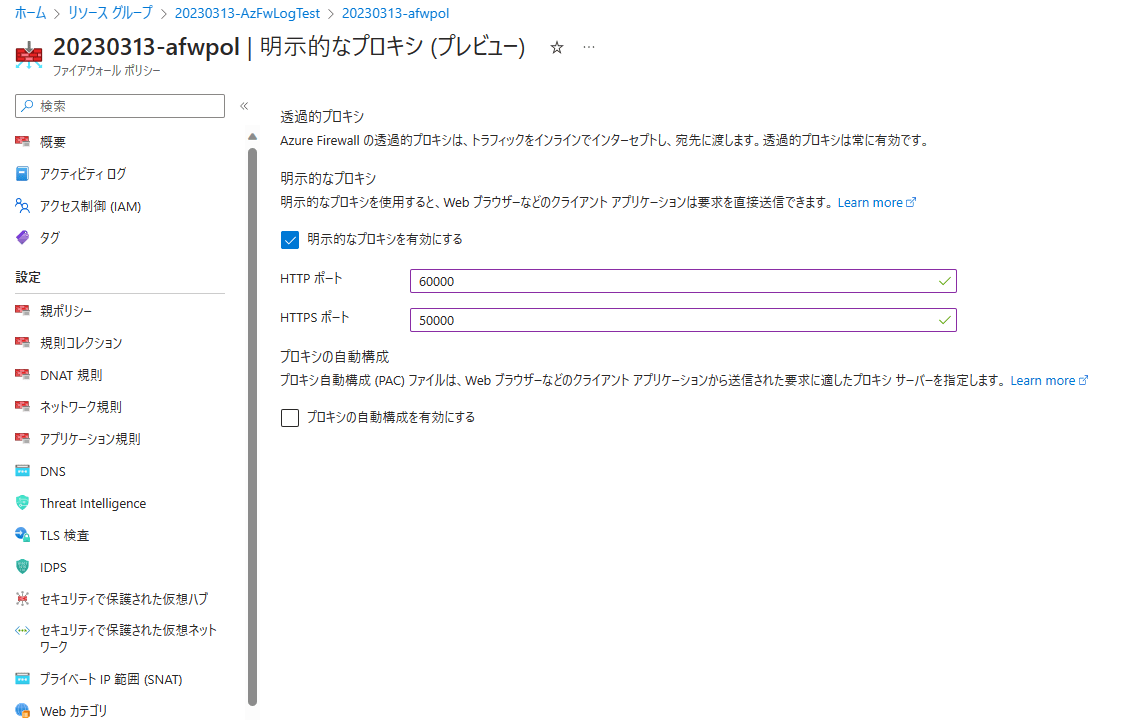
Task: Open 20230313-AzFwLogTest breadcrumb link
Action: [x=247, y=13]
